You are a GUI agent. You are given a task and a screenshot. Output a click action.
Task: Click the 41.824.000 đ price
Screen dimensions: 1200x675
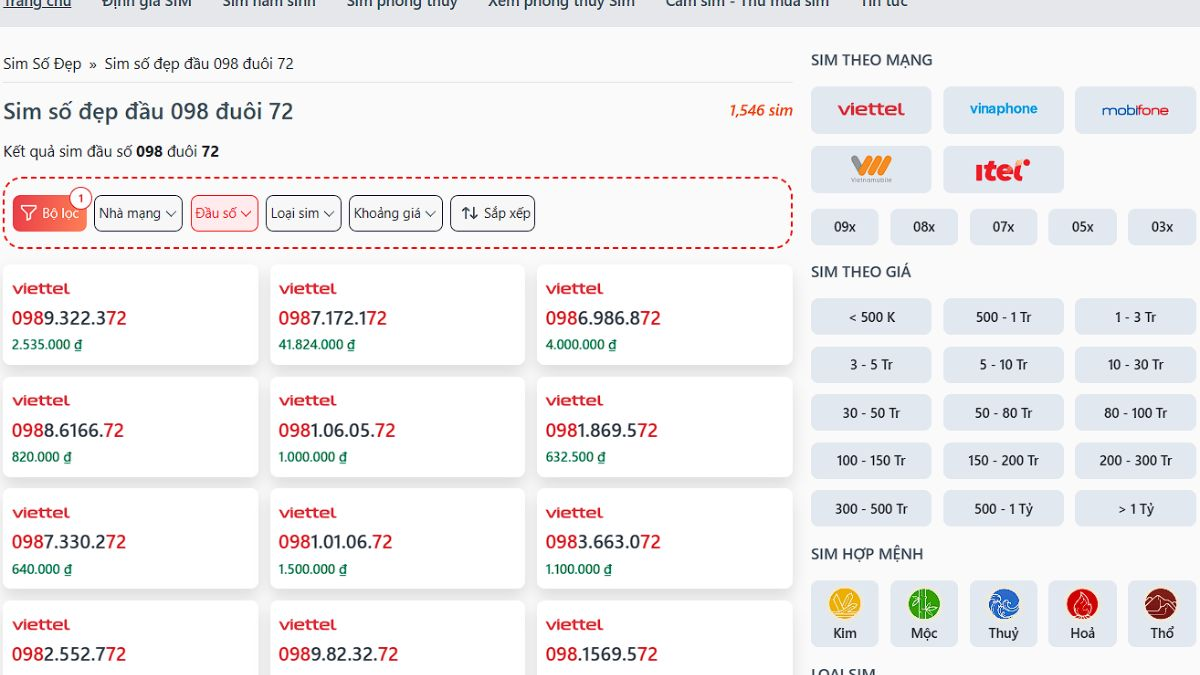pos(317,344)
